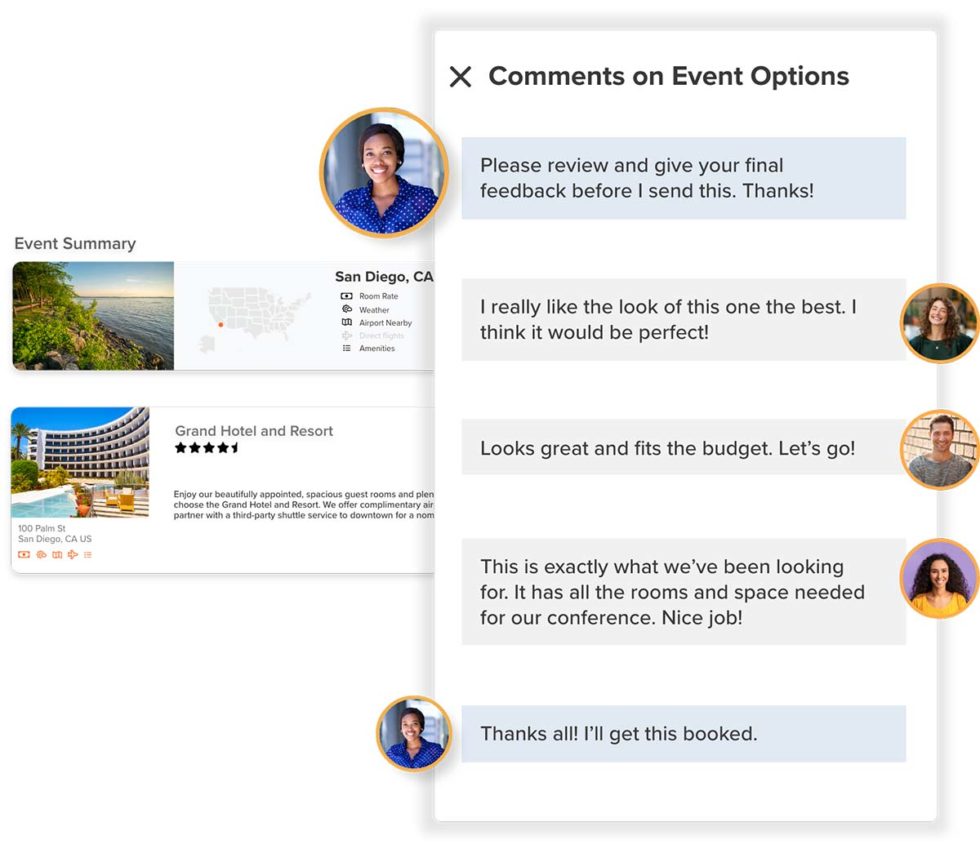Viewport: 980px width, 849px height.
Task: Click the Weather cloud icon in the event summary
Action: click(x=347, y=309)
